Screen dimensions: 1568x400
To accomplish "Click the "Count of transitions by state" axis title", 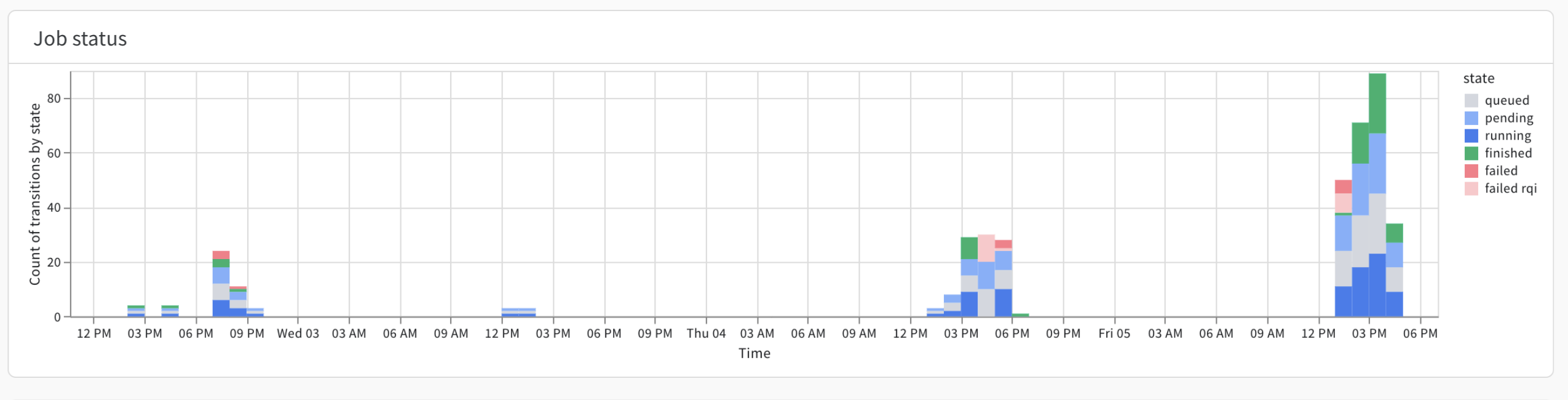I will [35, 194].
